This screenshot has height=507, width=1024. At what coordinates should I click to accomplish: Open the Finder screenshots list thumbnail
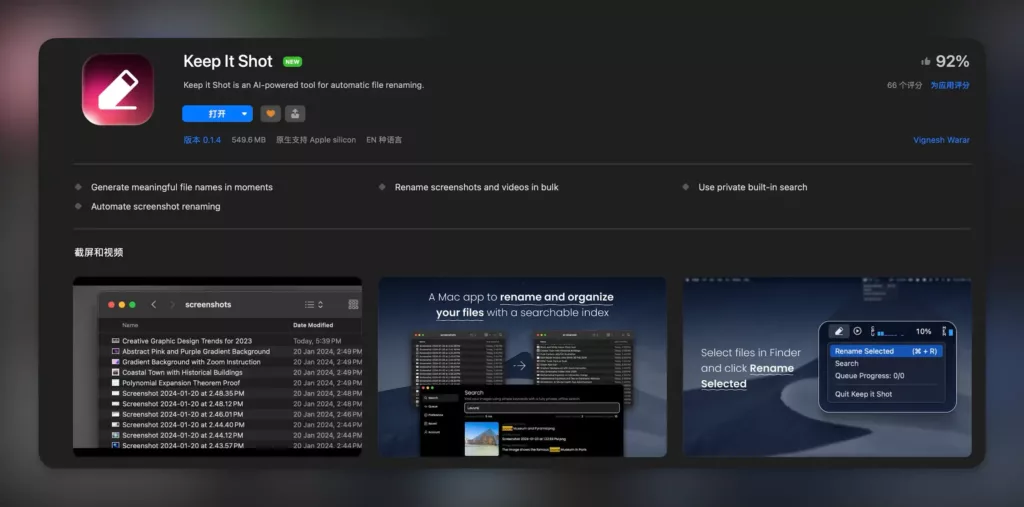[x=217, y=367]
